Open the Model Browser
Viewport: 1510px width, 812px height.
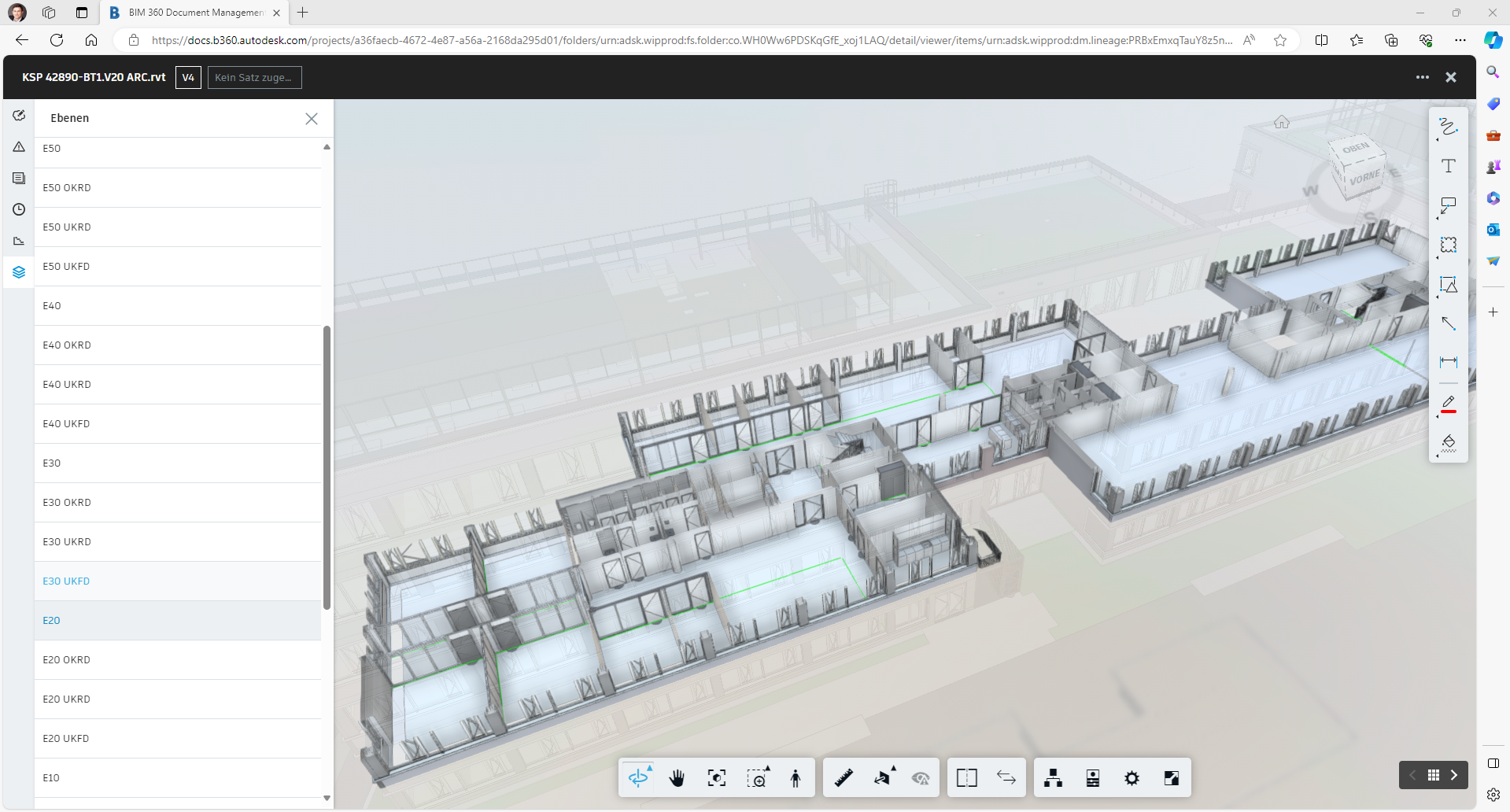coord(1053,778)
